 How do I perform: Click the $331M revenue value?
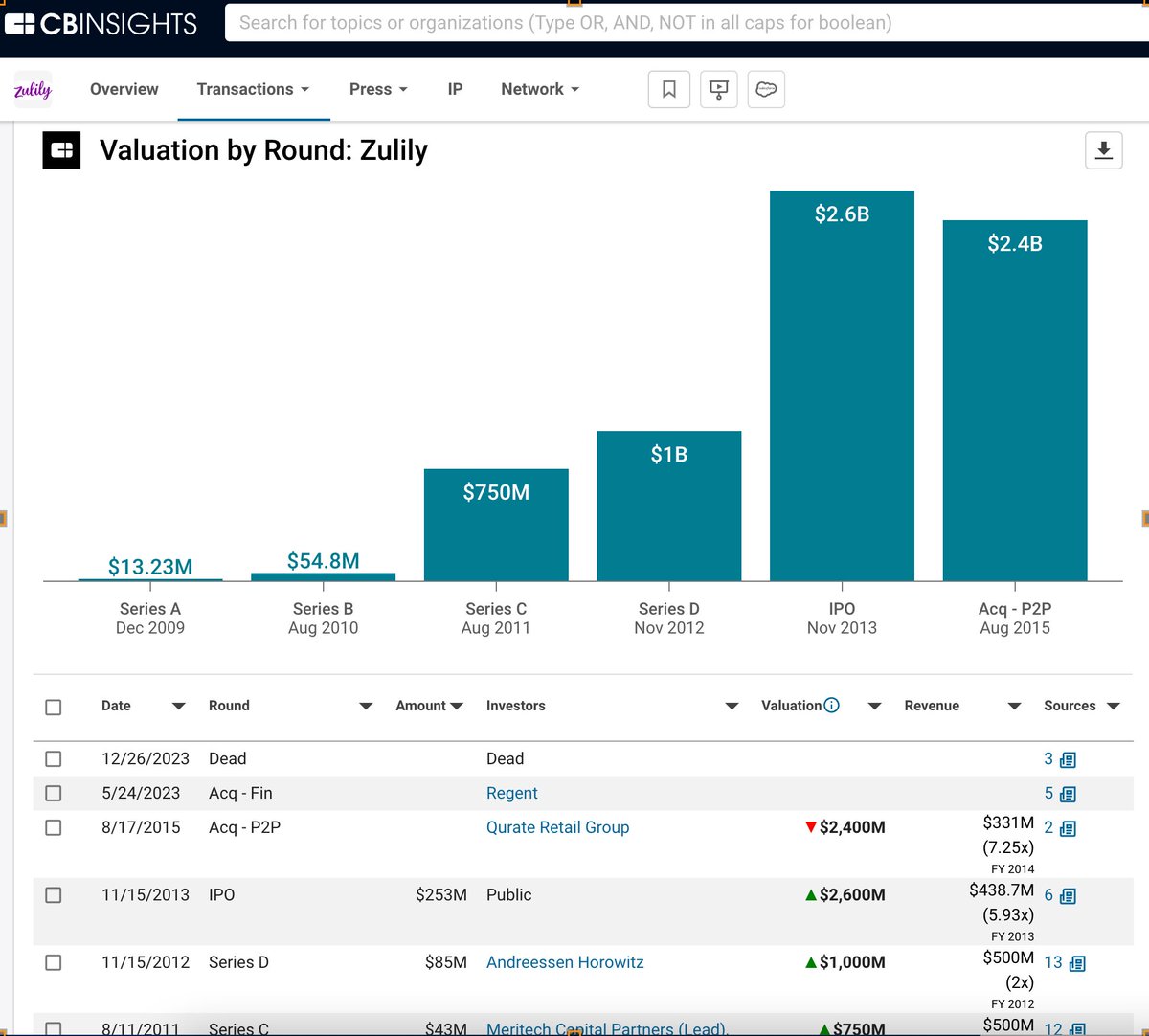[x=1008, y=822]
